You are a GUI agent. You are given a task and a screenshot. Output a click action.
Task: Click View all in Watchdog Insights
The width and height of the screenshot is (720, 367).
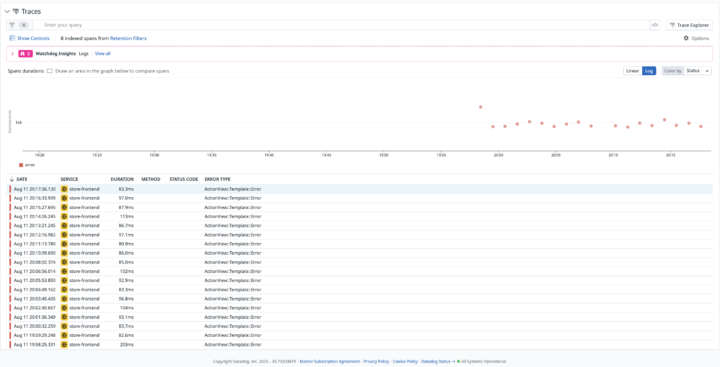pos(102,54)
